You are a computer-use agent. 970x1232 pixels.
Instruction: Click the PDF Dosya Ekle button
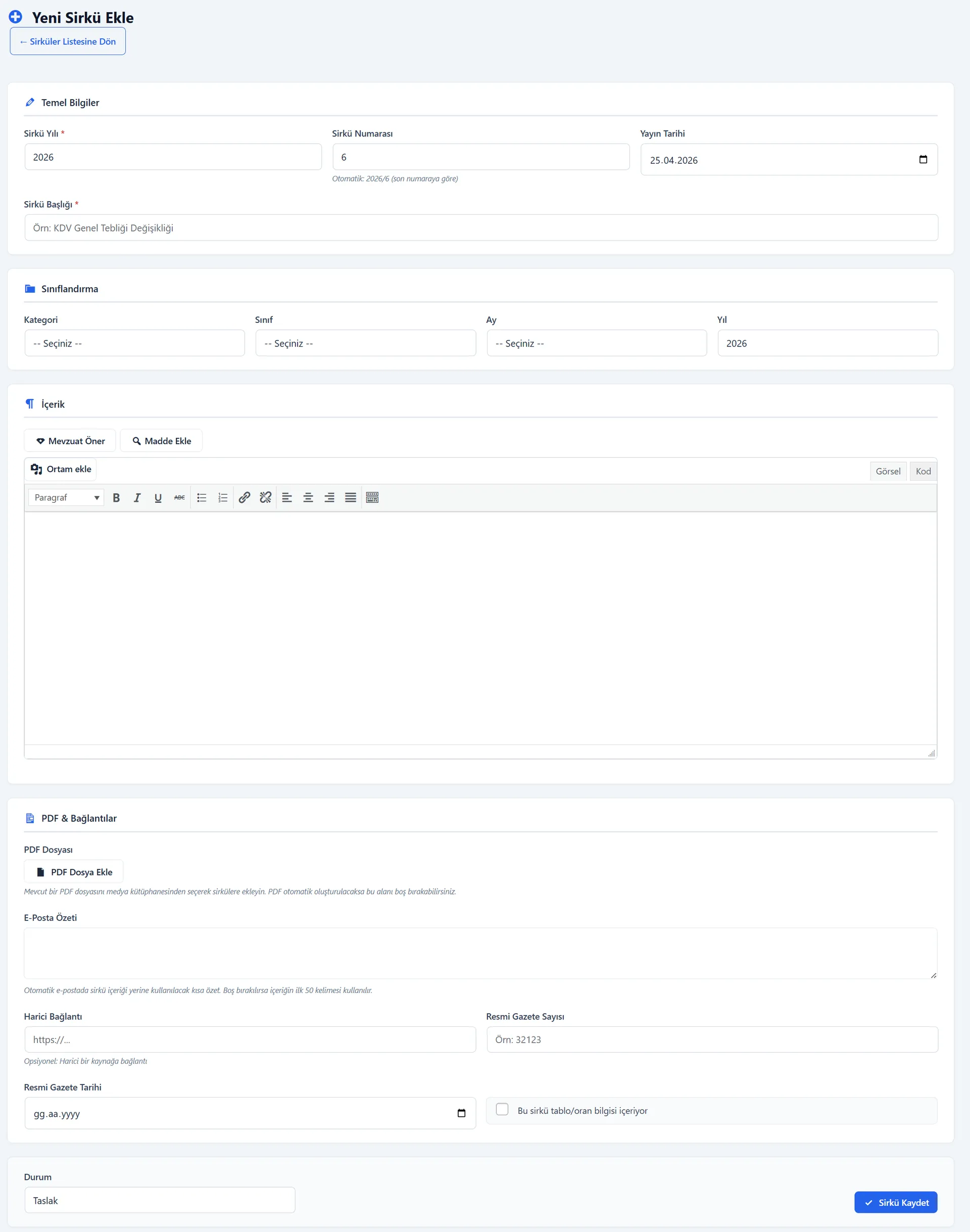pos(74,872)
